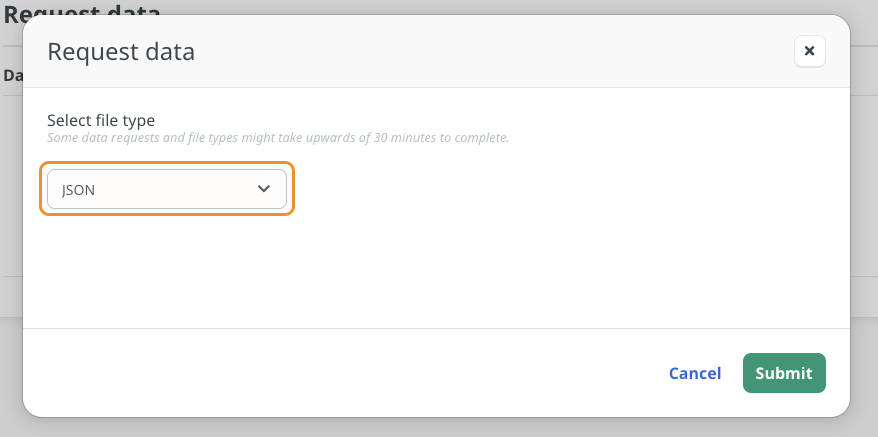Click the 'Select file type' label
The image size is (878, 437).
(101, 120)
